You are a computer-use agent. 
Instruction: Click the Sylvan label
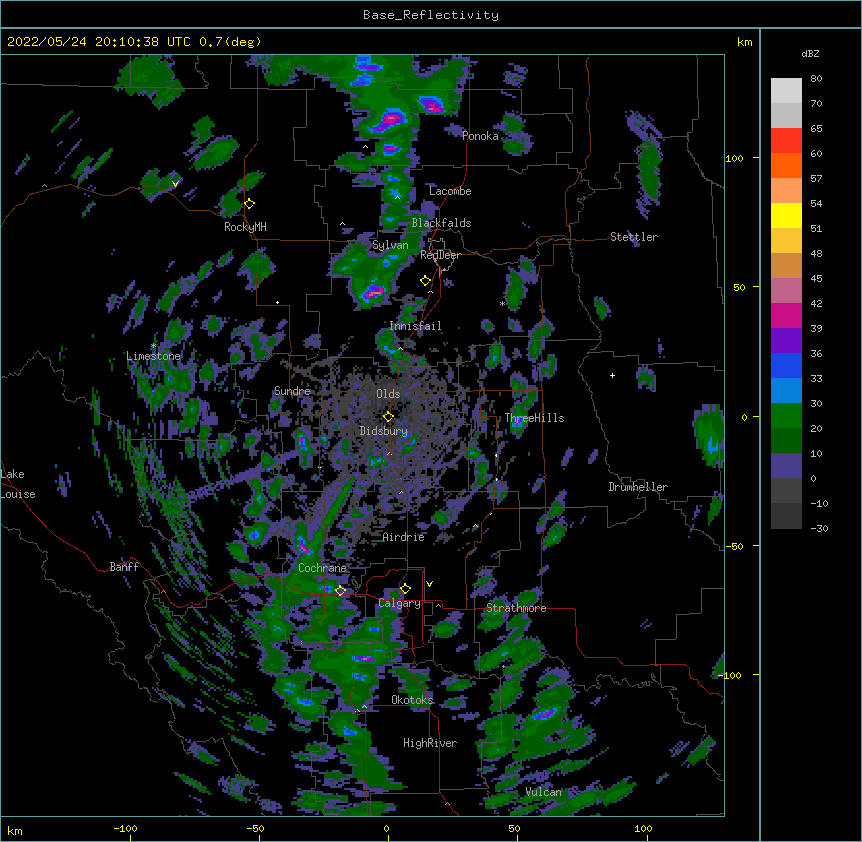click(x=390, y=245)
